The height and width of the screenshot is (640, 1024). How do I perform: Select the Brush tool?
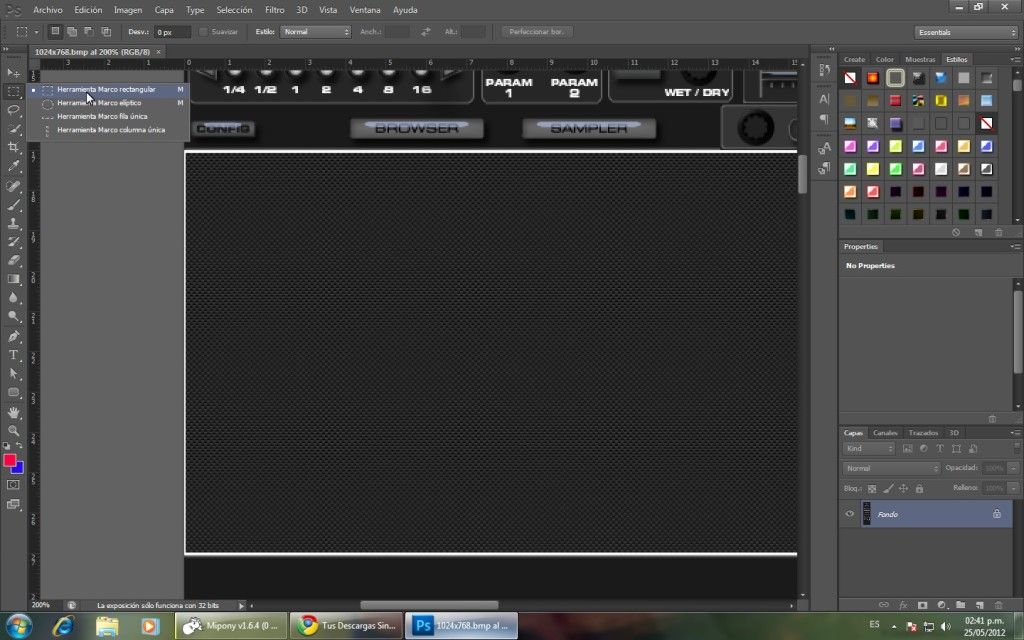coord(13,205)
